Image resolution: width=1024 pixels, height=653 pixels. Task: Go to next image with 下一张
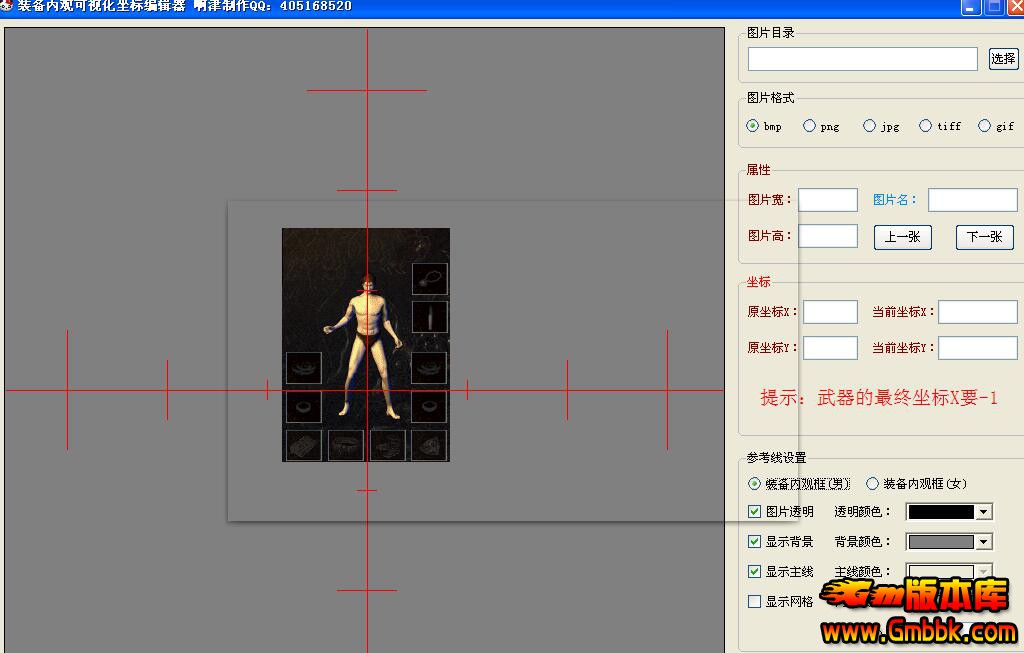coord(984,237)
